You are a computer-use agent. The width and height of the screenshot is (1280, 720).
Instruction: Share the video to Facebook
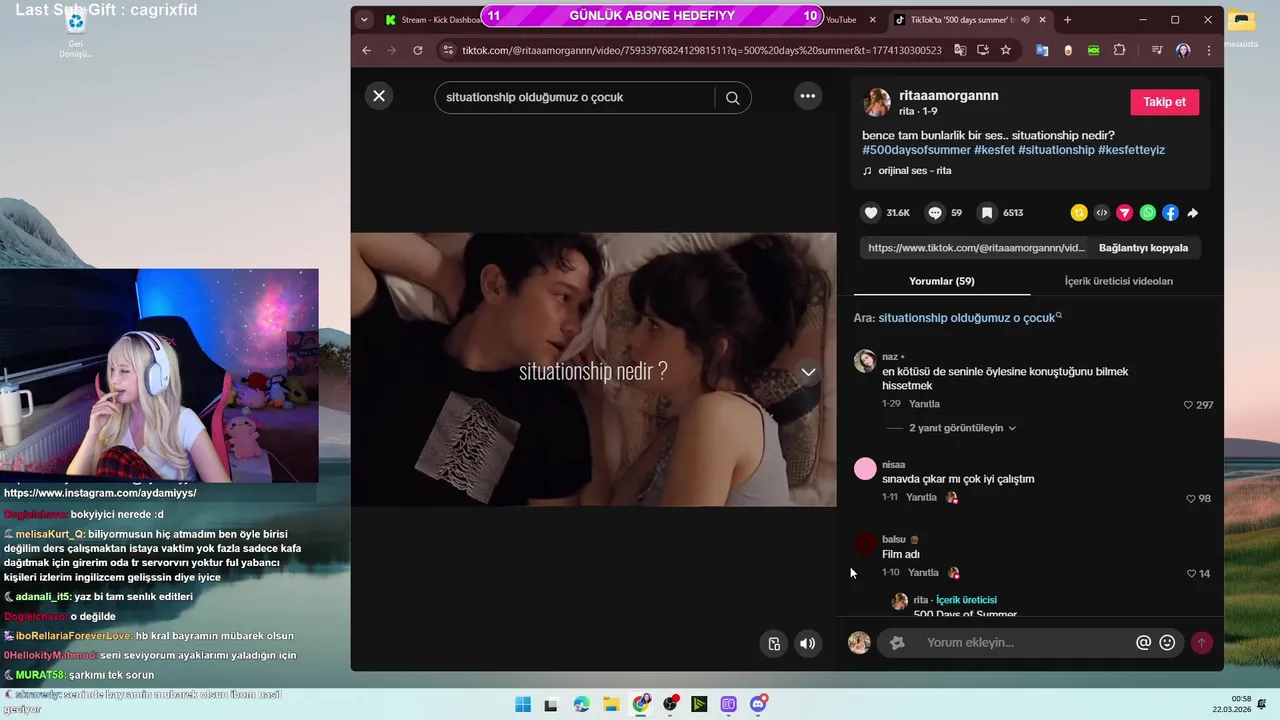tap(1170, 212)
